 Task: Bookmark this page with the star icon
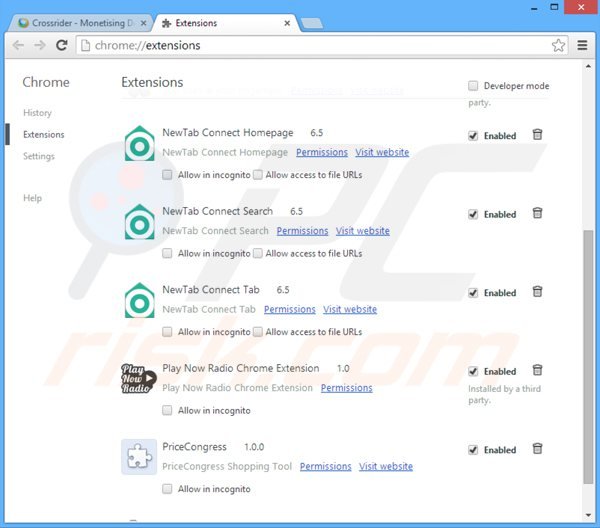pos(558,46)
